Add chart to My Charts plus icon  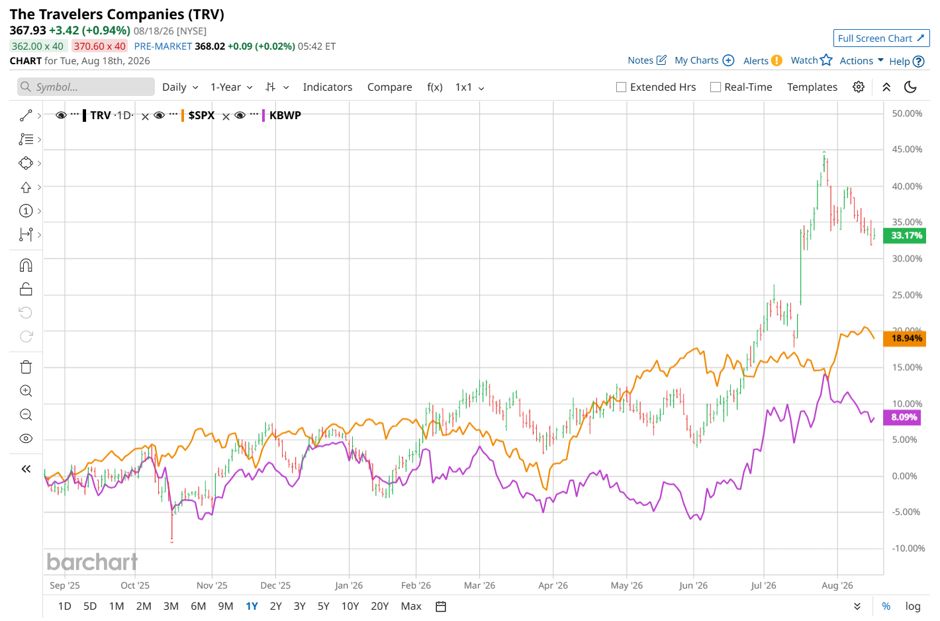[x=728, y=60]
